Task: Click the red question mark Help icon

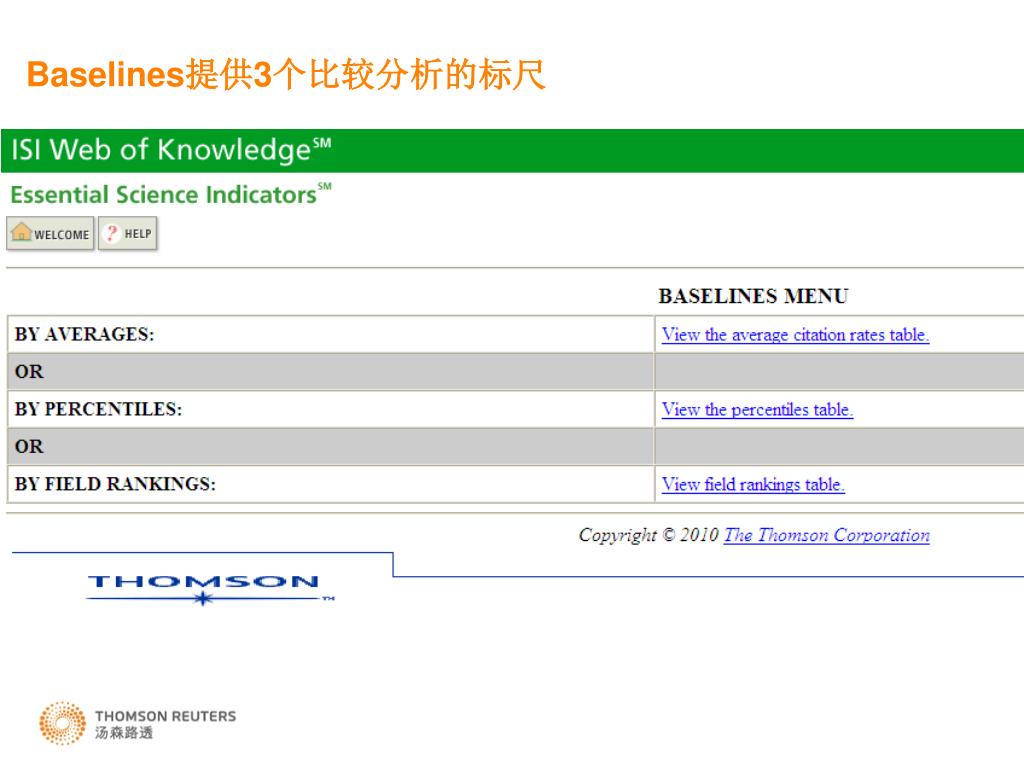Action: pos(113,234)
